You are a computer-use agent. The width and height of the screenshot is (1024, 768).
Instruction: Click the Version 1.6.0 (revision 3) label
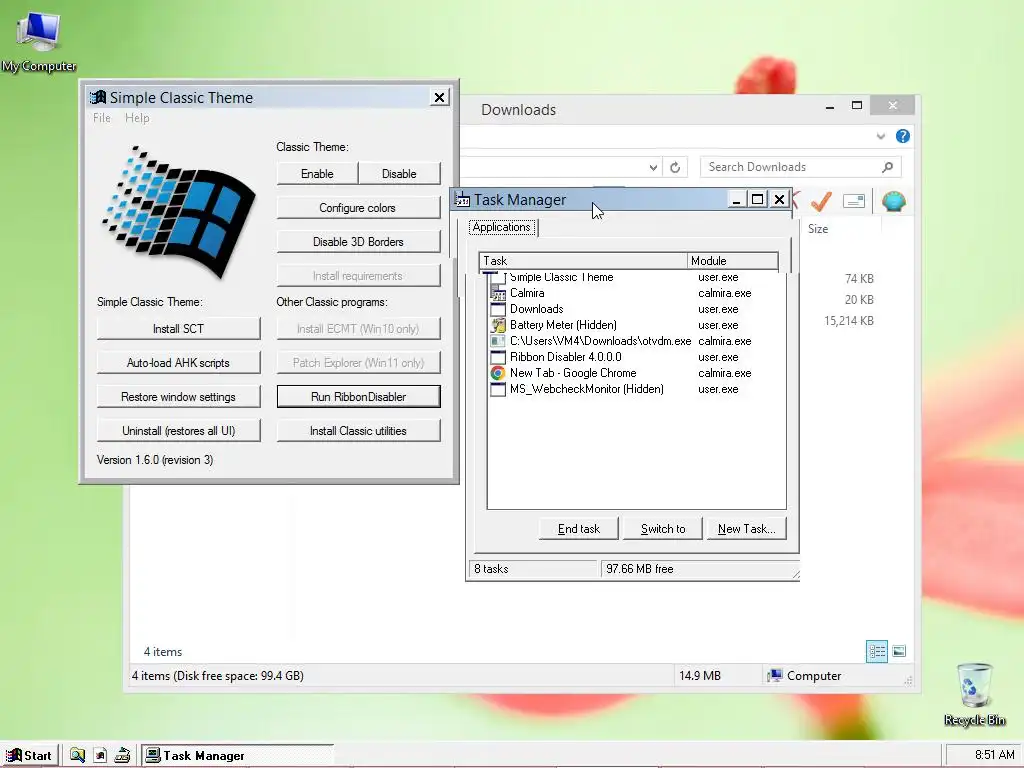point(155,460)
